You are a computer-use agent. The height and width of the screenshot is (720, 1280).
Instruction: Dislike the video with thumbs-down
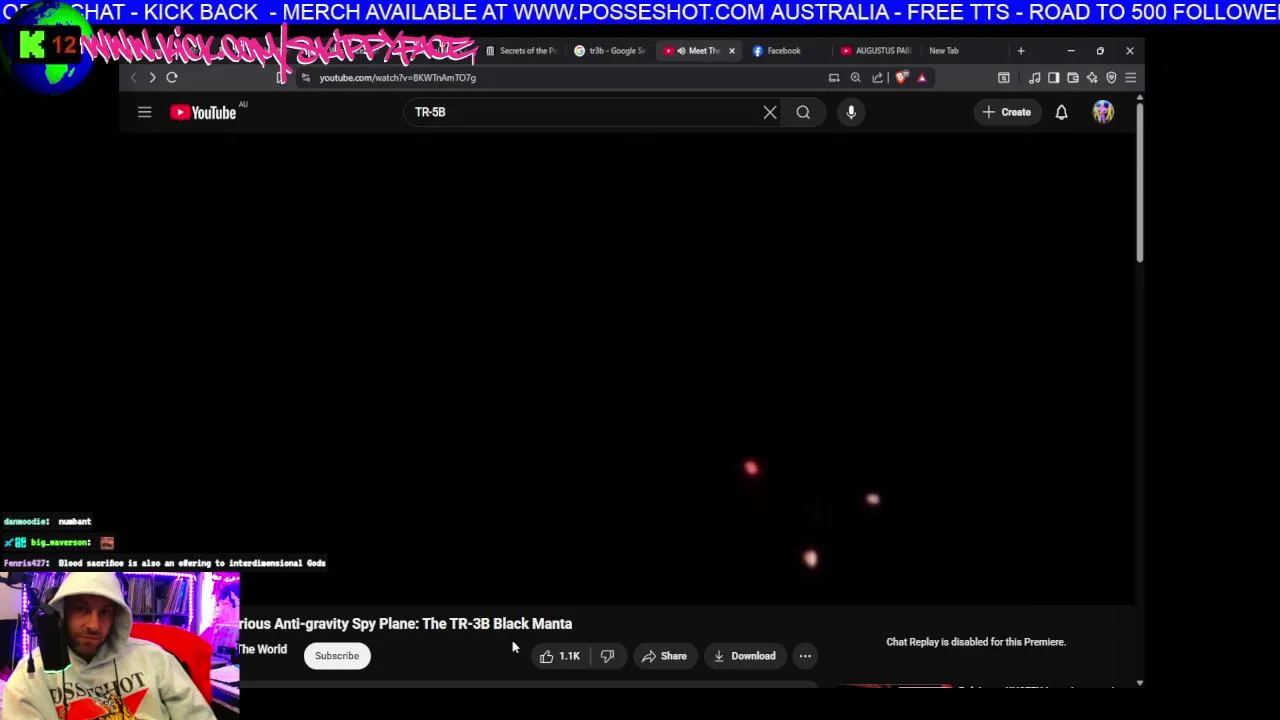[x=607, y=656]
